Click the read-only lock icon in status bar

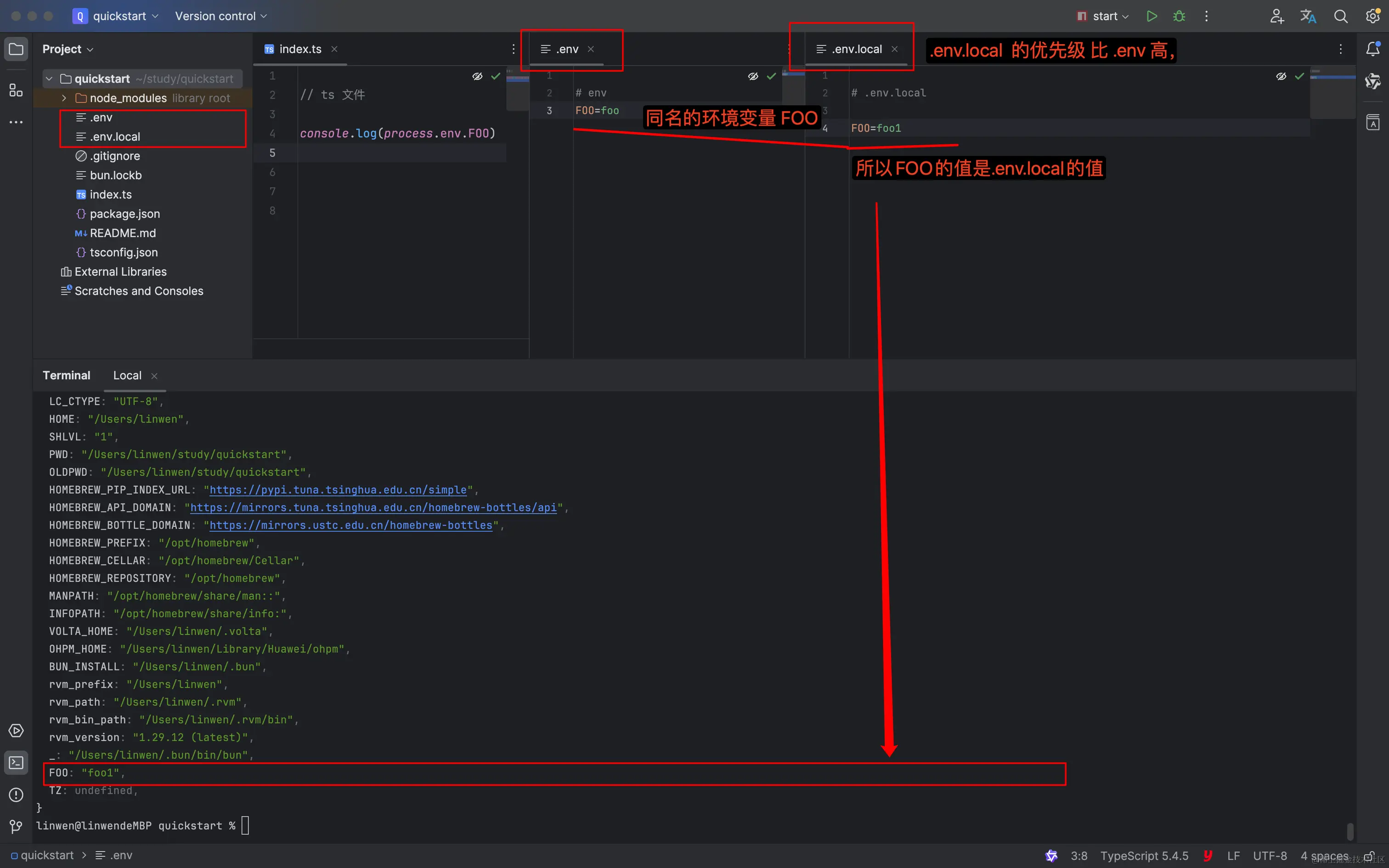[x=1369, y=855]
